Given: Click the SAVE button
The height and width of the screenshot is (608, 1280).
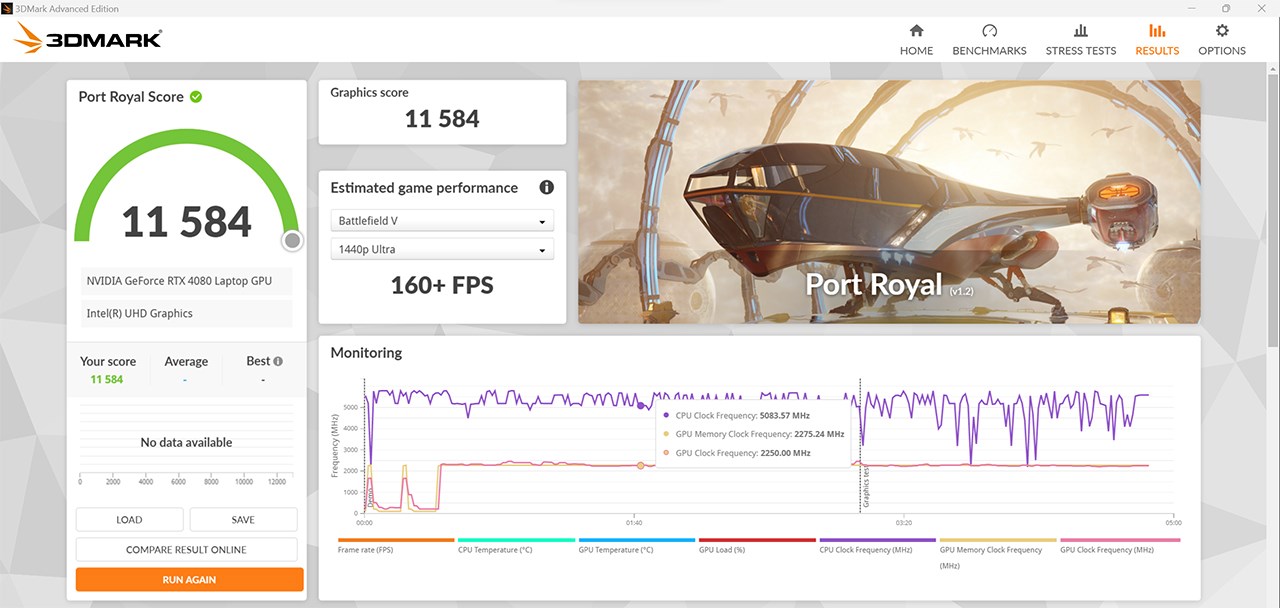Looking at the screenshot, I should (x=243, y=519).
